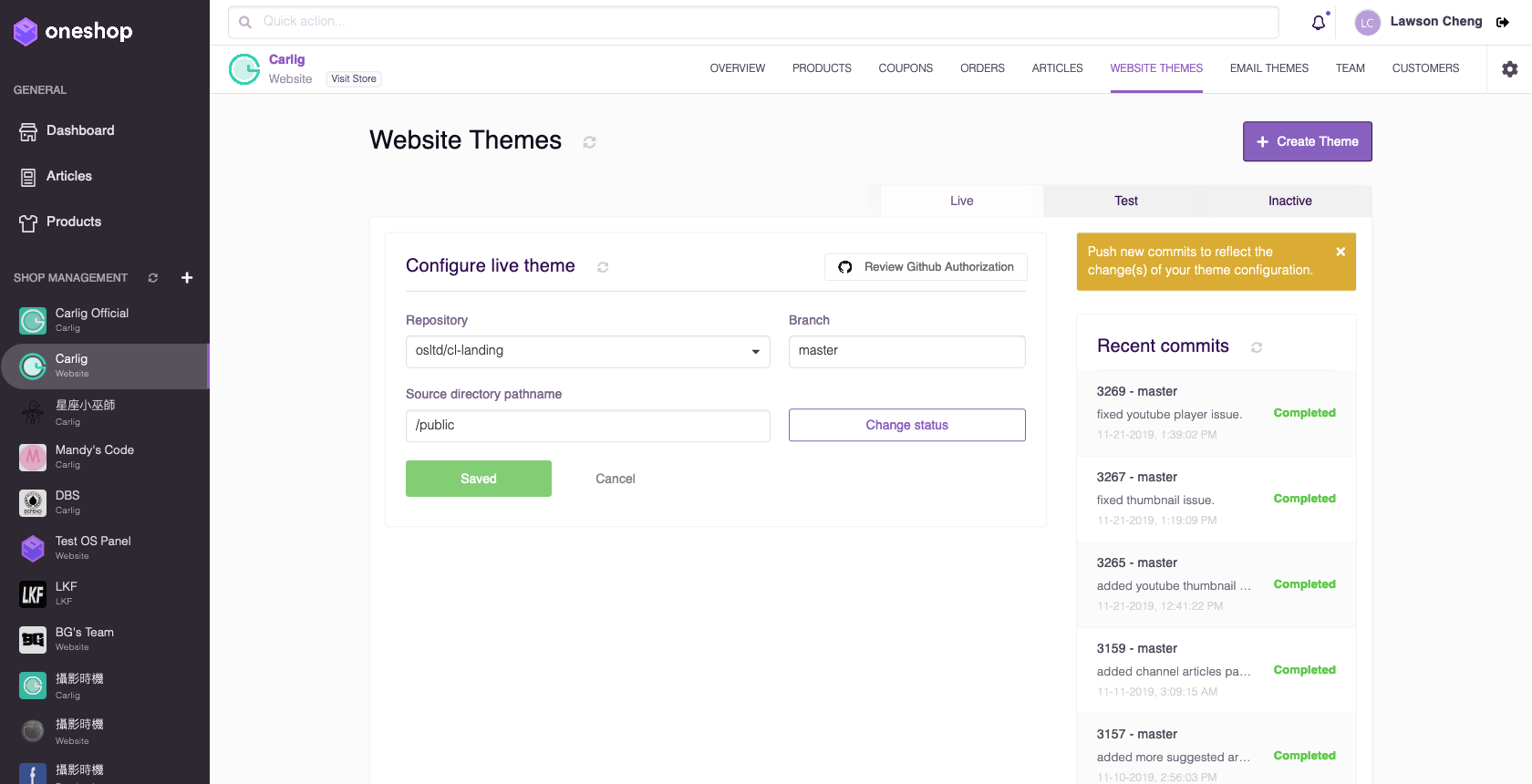Open the Team nav tab
The height and width of the screenshot is (784, 1532).
tap(1351, 68)
